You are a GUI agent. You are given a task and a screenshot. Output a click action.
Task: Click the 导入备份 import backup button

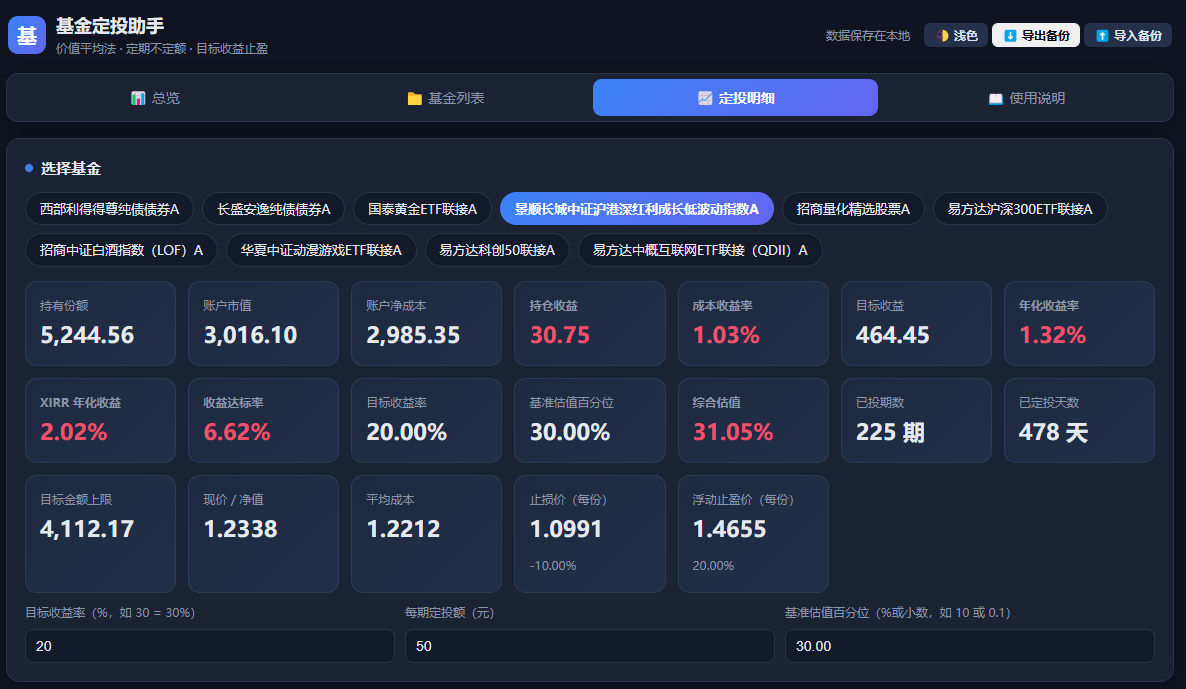[x=1128, y=36]
